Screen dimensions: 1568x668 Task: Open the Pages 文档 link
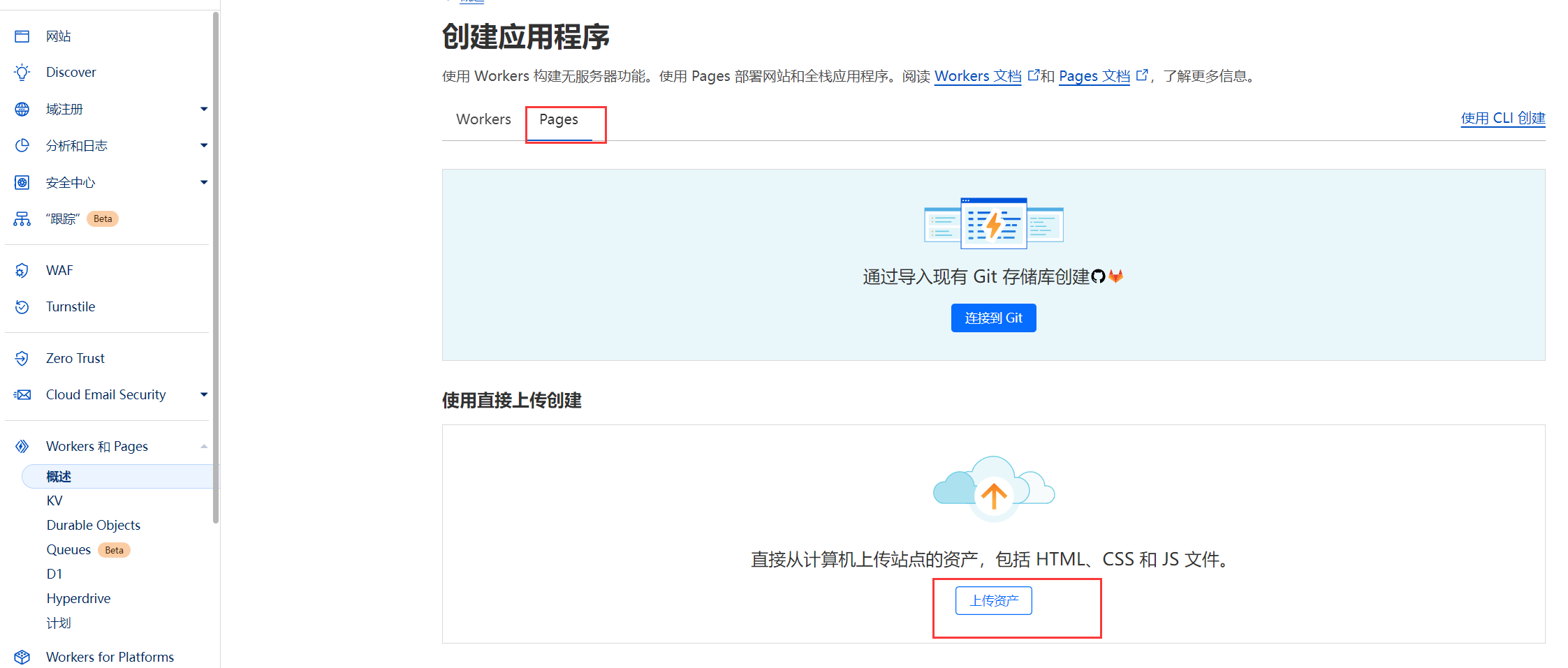point(1094,76)
